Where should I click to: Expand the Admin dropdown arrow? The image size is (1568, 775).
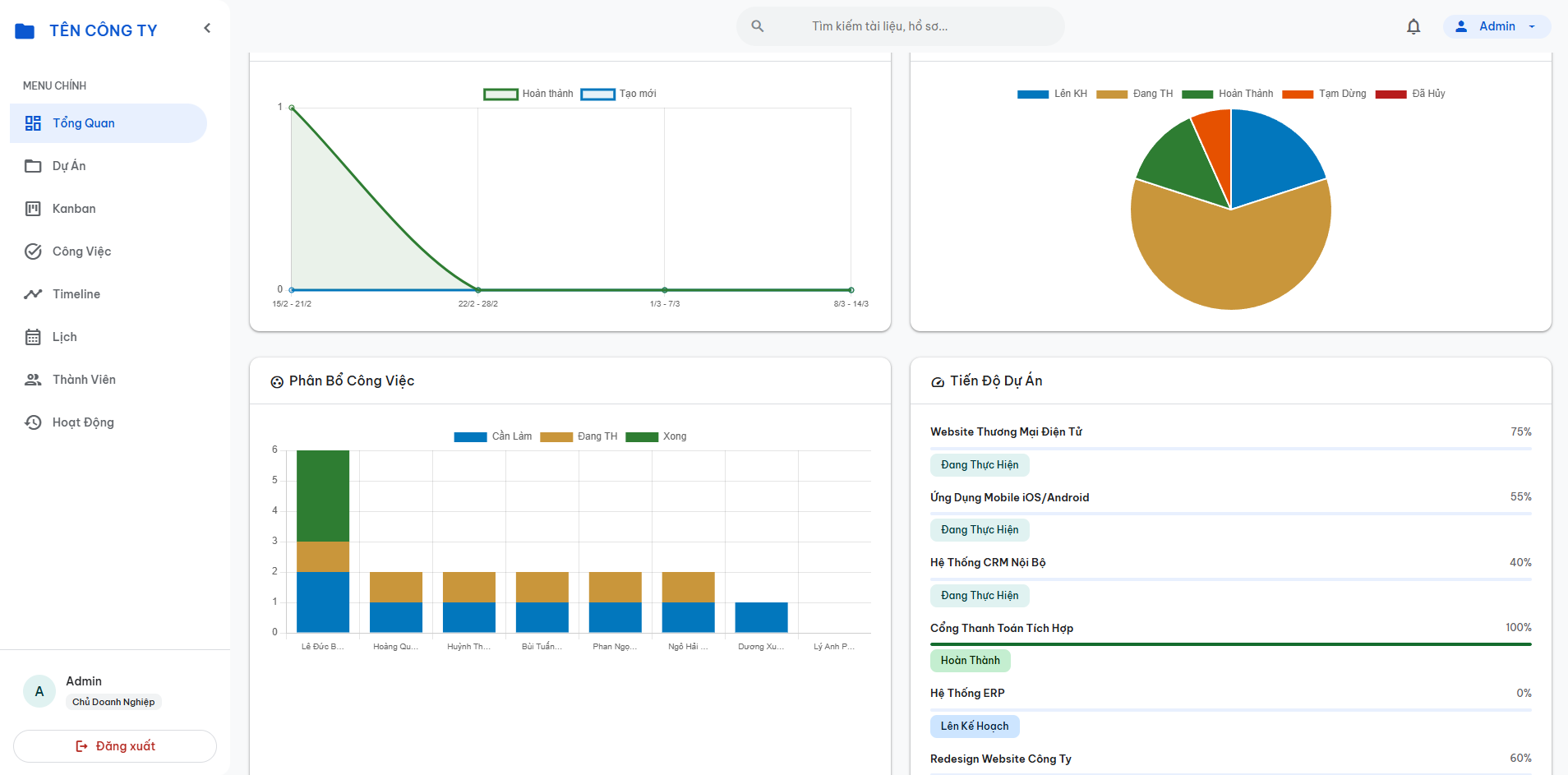tap(1532, 26)
